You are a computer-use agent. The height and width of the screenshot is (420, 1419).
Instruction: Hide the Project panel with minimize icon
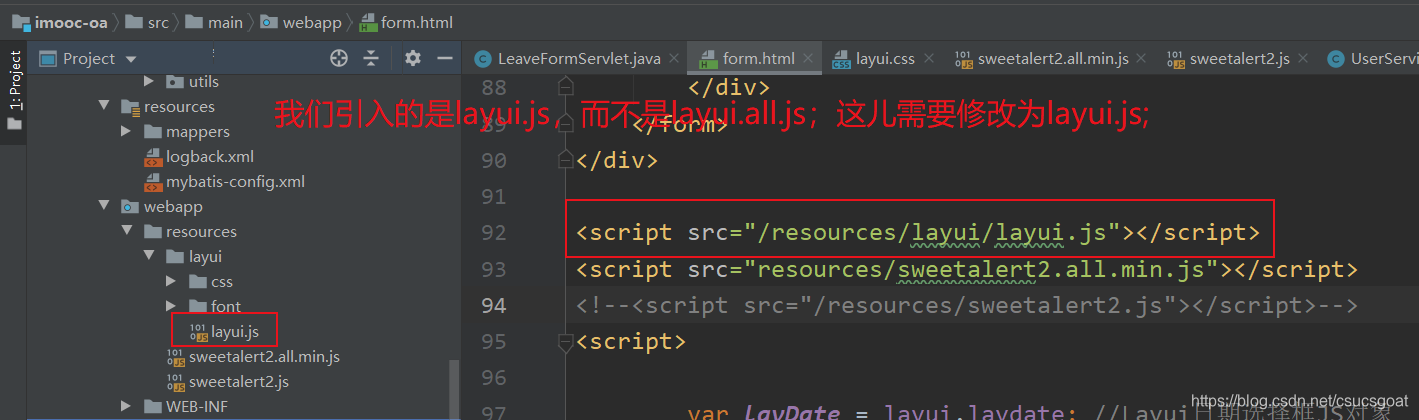(x=445, y=58)
